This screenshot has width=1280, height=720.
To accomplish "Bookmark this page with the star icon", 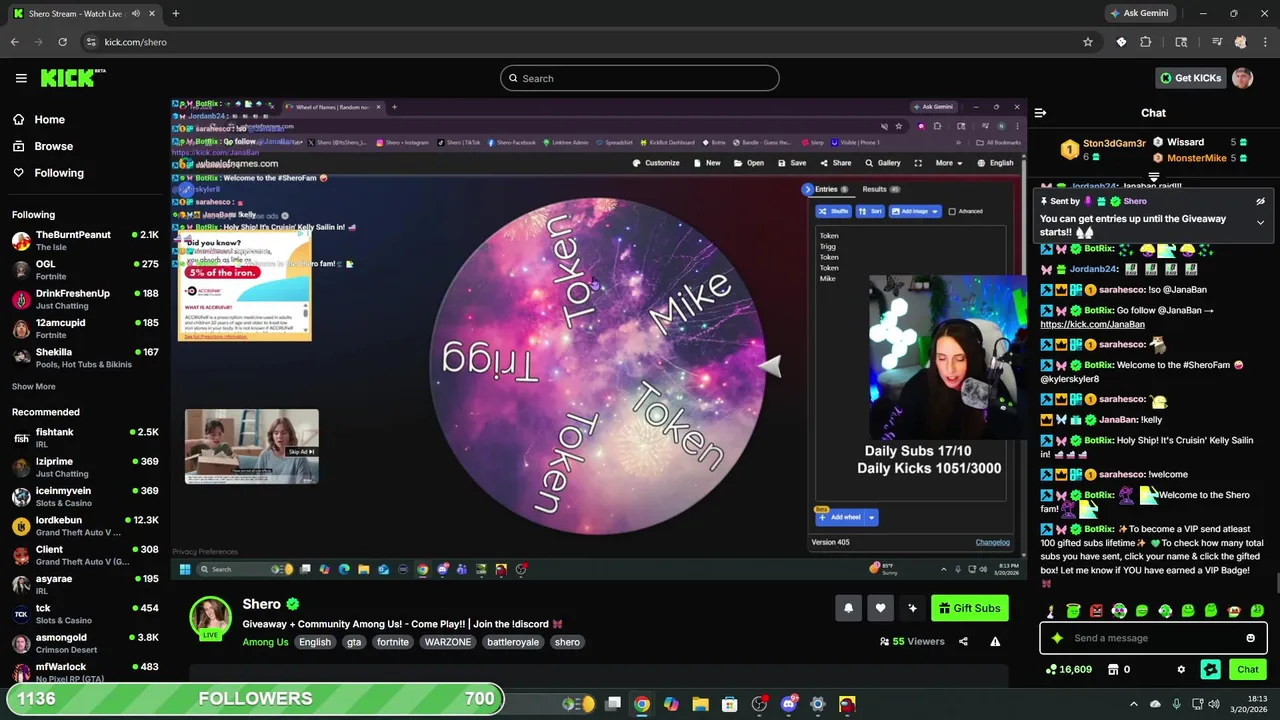I will 1088,42.
